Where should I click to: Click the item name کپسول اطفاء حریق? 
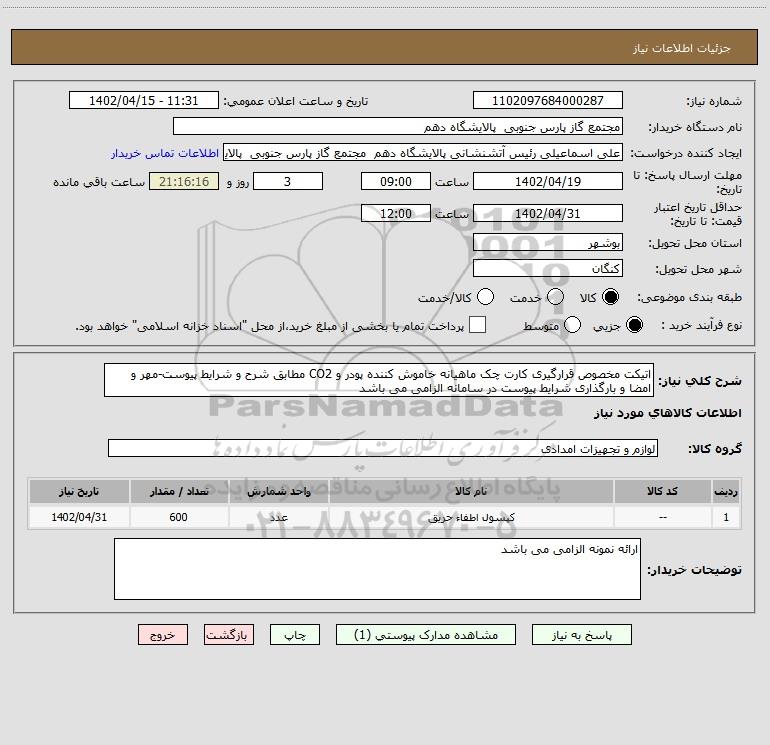[x=471, y=518]
